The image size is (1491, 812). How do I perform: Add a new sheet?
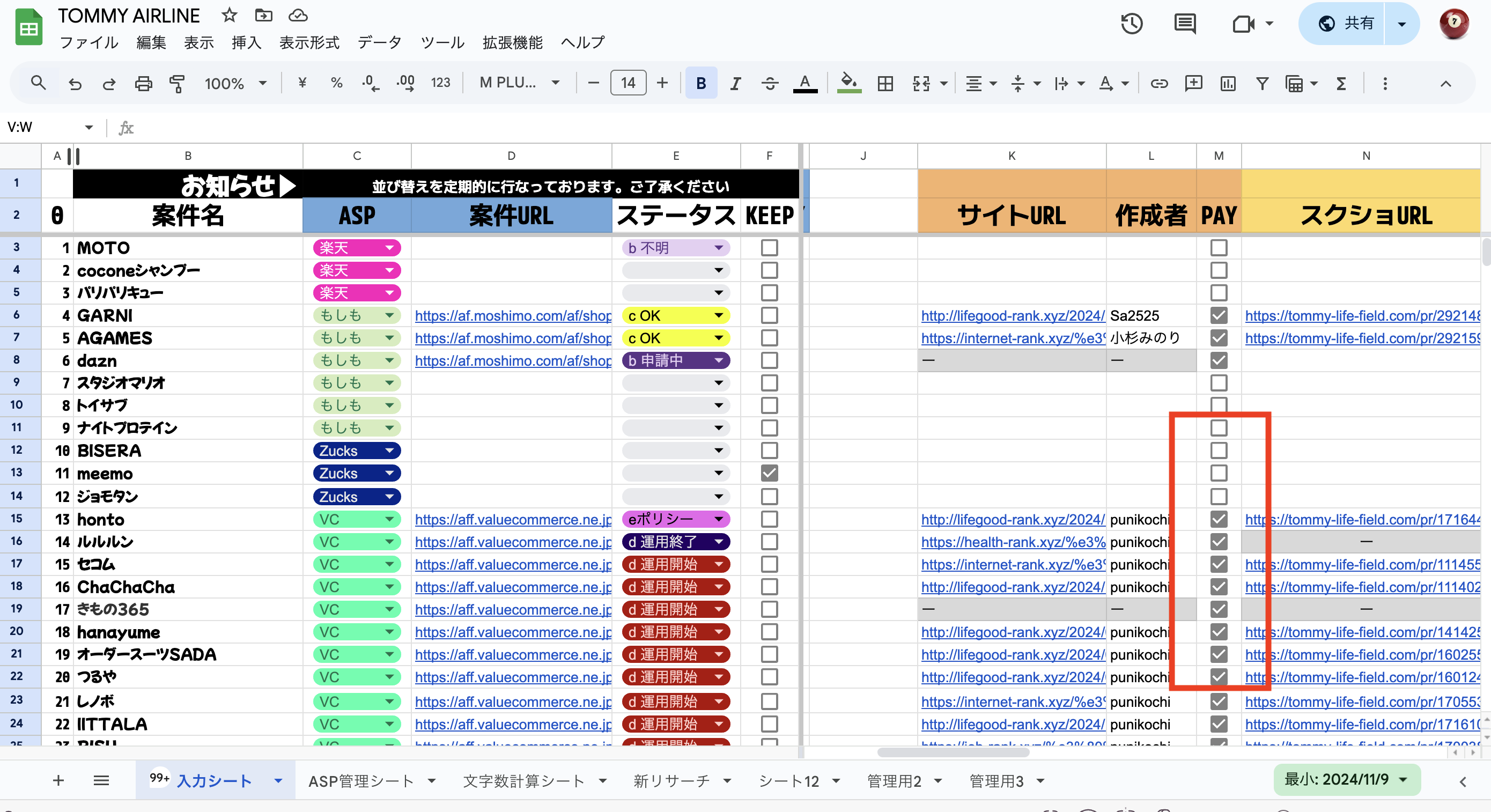click(x=58, y=781)
